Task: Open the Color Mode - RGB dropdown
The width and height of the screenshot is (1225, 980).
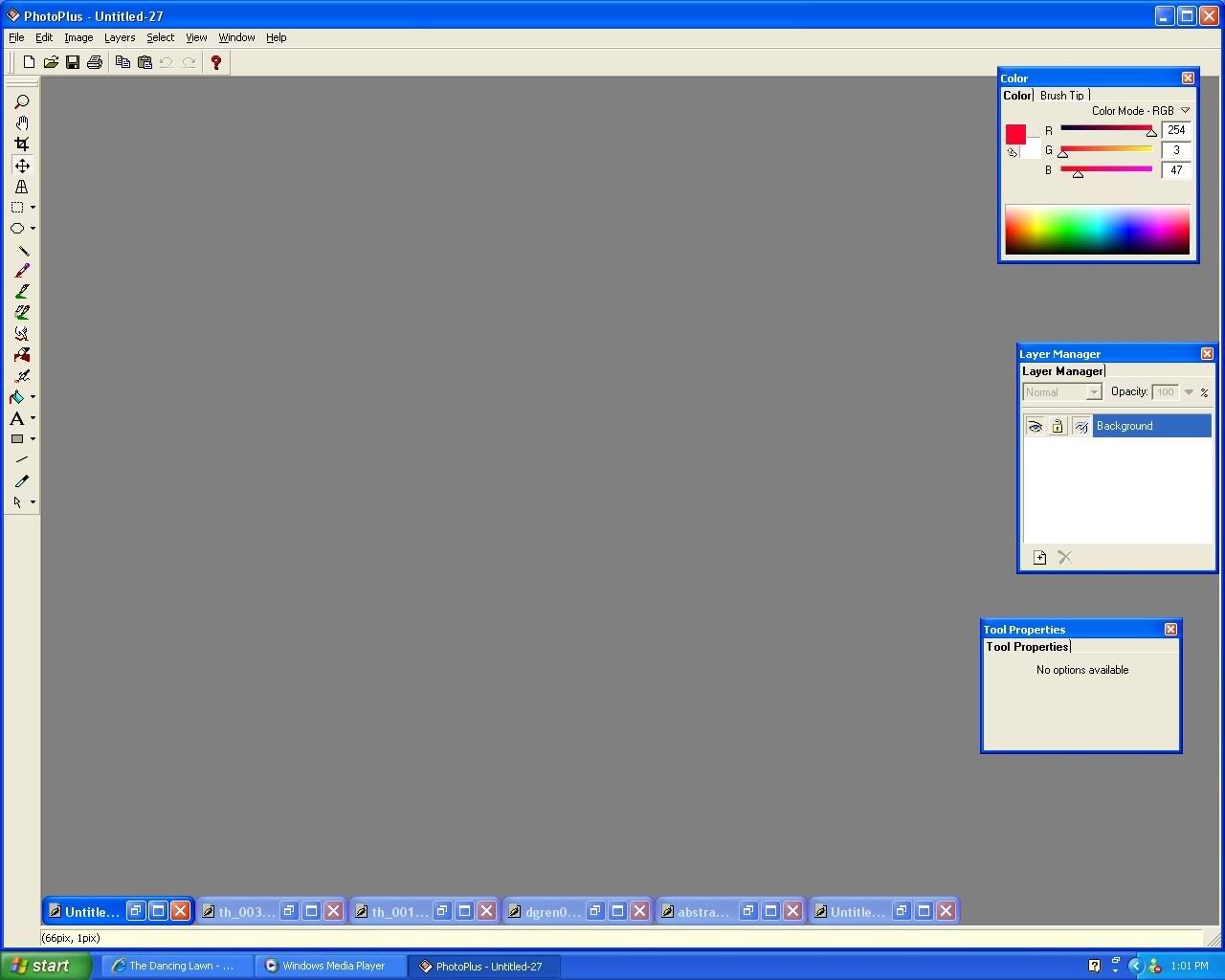Action: [1185, 110]
